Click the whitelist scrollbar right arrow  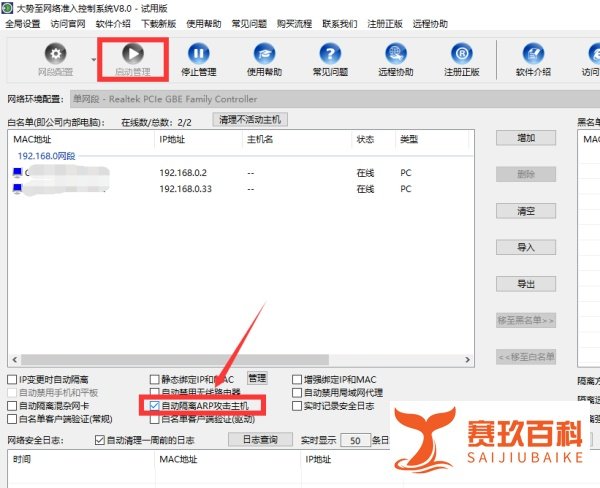[467, 359]
